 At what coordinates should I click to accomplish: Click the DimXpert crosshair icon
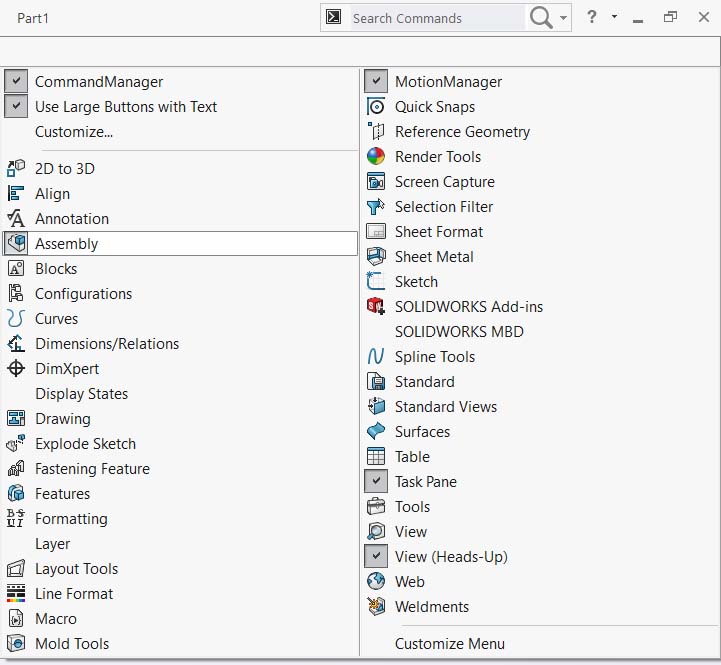(16, 369)
